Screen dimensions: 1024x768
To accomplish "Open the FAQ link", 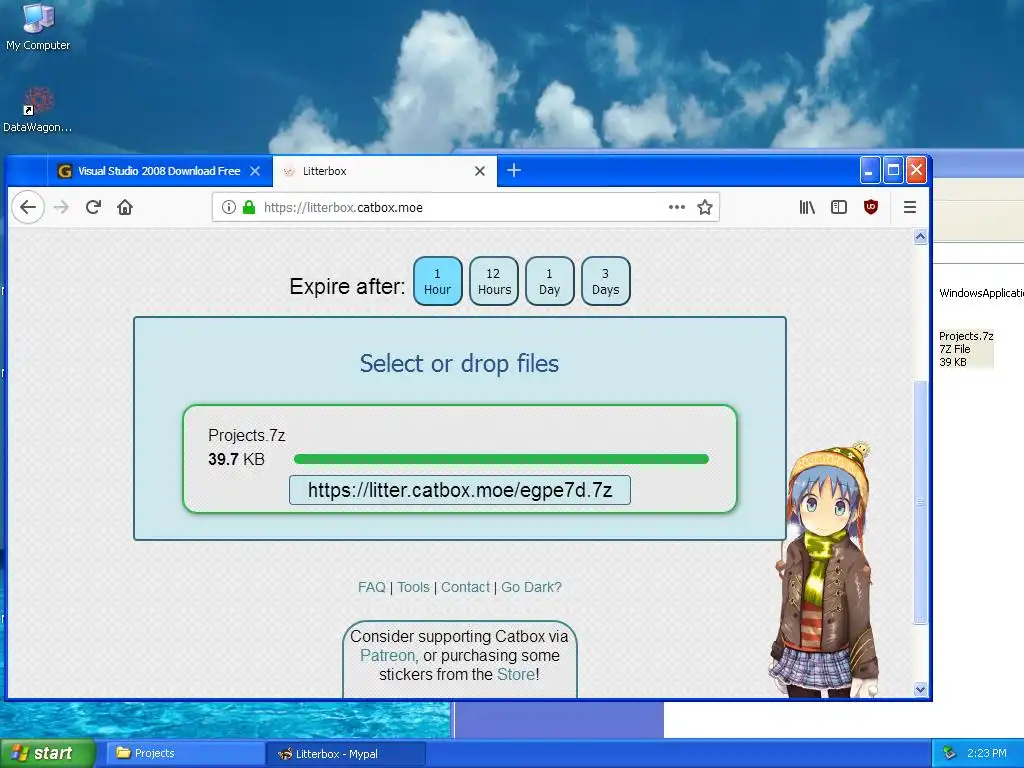I will click(372, 587).
